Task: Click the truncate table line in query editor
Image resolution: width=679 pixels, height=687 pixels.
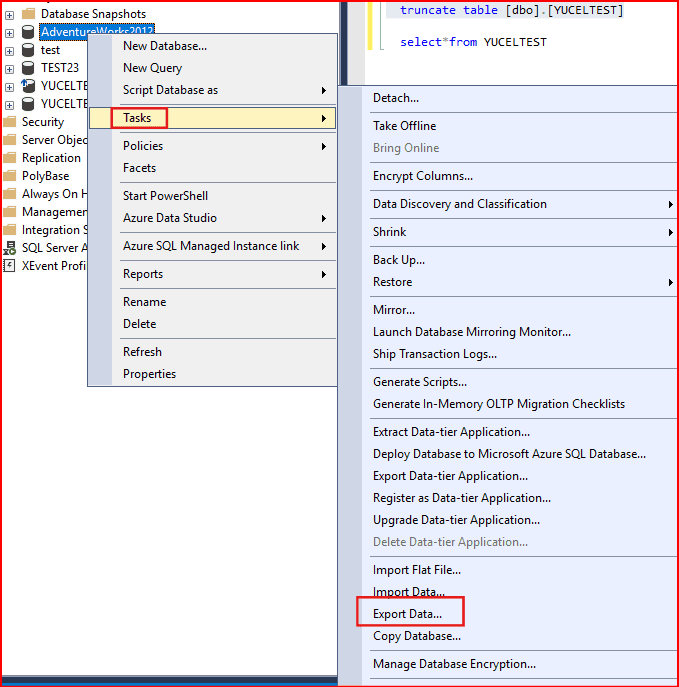Action: [x=510, y=10]
